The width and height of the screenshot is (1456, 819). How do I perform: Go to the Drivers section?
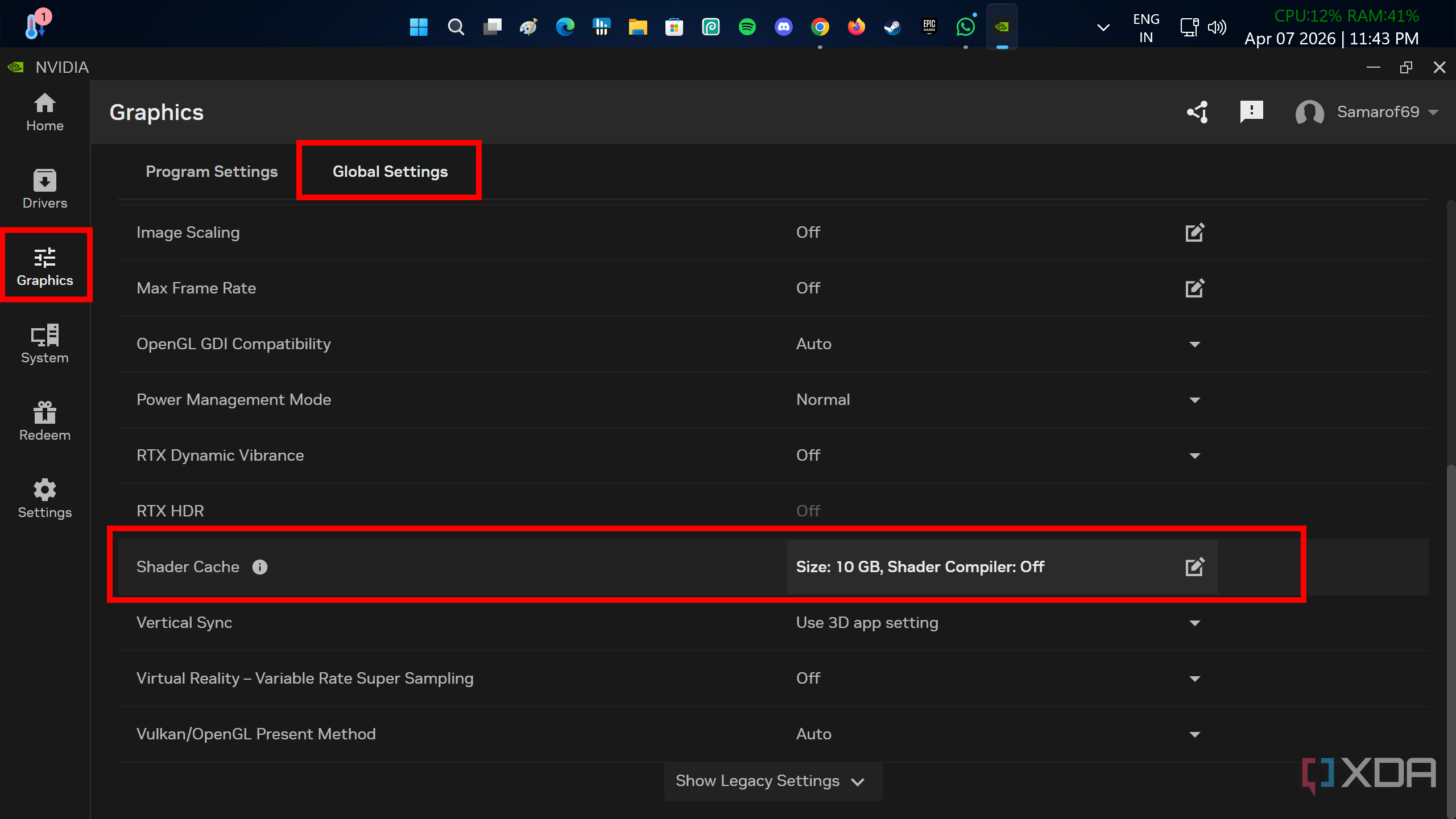coord(44,189)
